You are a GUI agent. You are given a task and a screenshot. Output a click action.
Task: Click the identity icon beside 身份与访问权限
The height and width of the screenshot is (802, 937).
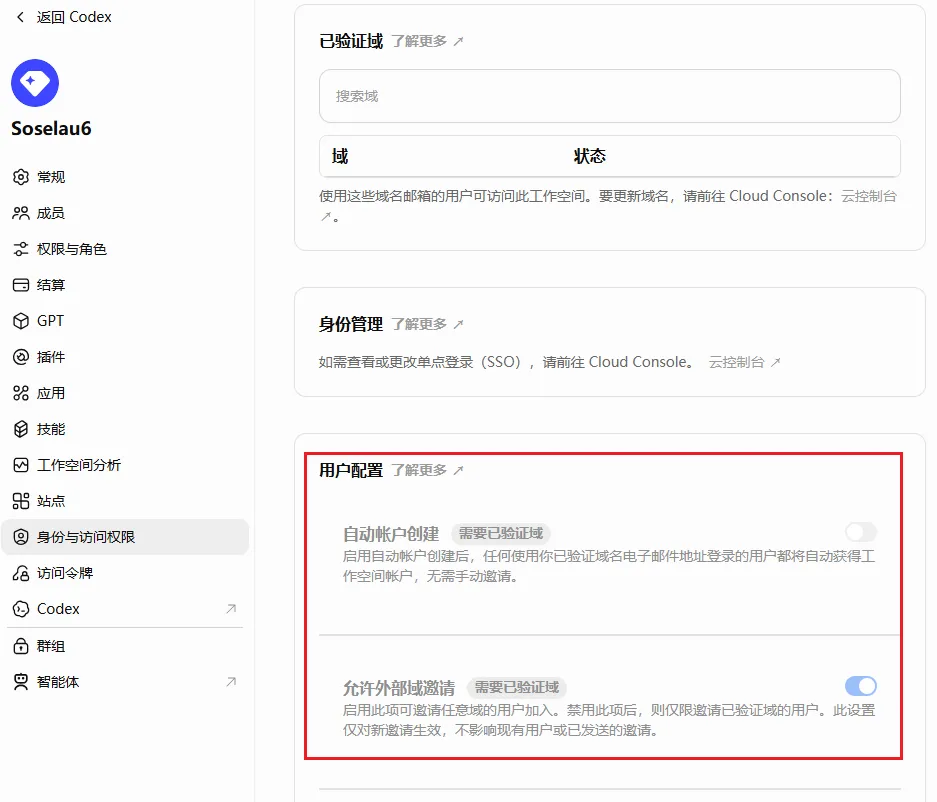coord(21,537)
